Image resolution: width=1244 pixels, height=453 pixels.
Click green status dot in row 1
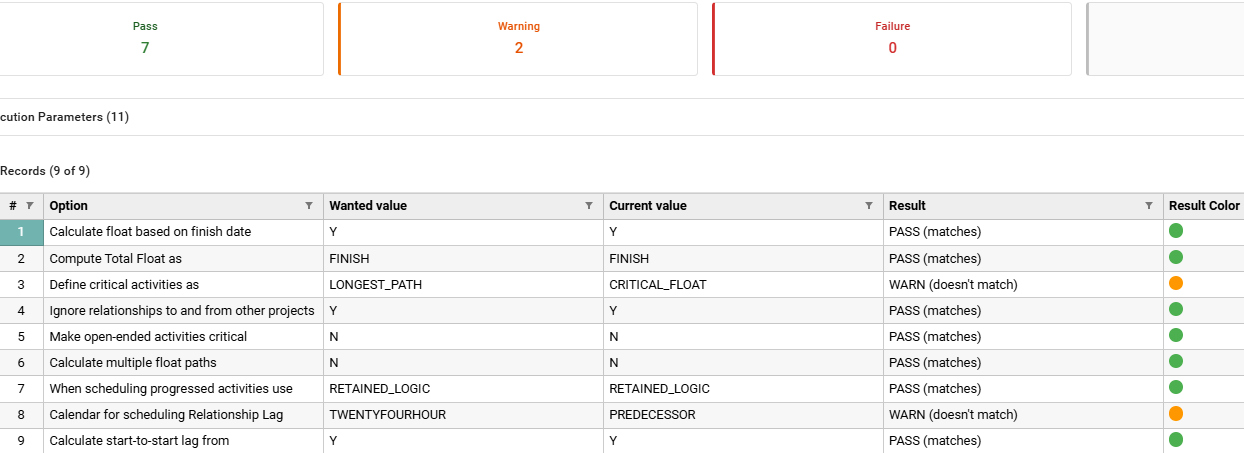1176,231
